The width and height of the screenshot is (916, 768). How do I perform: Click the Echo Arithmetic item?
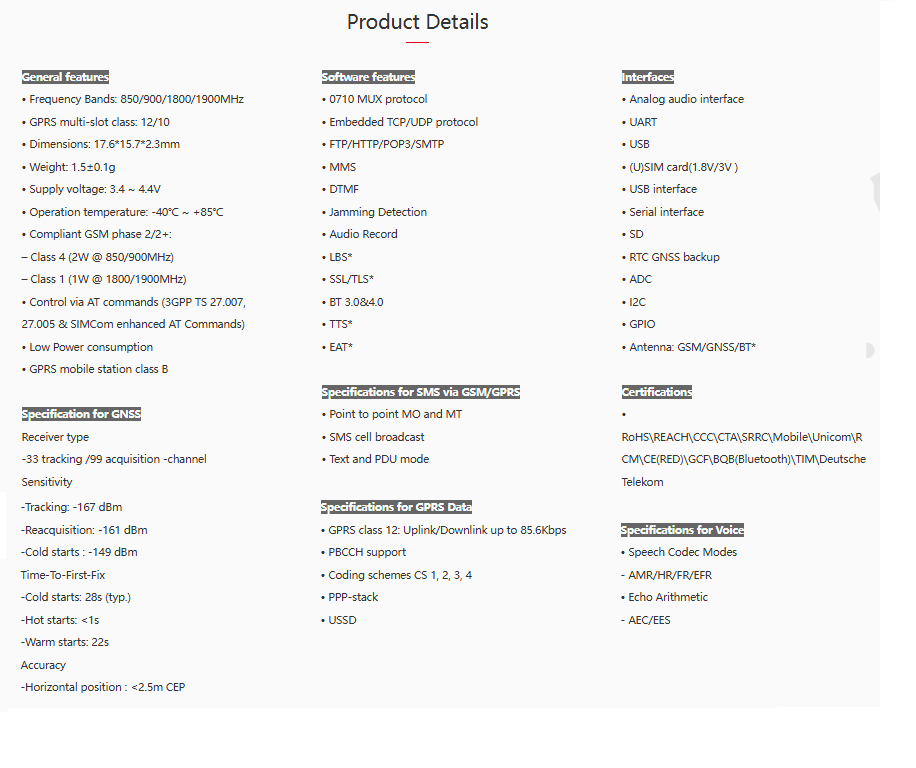pyautogui.click(x=667, y=597)
